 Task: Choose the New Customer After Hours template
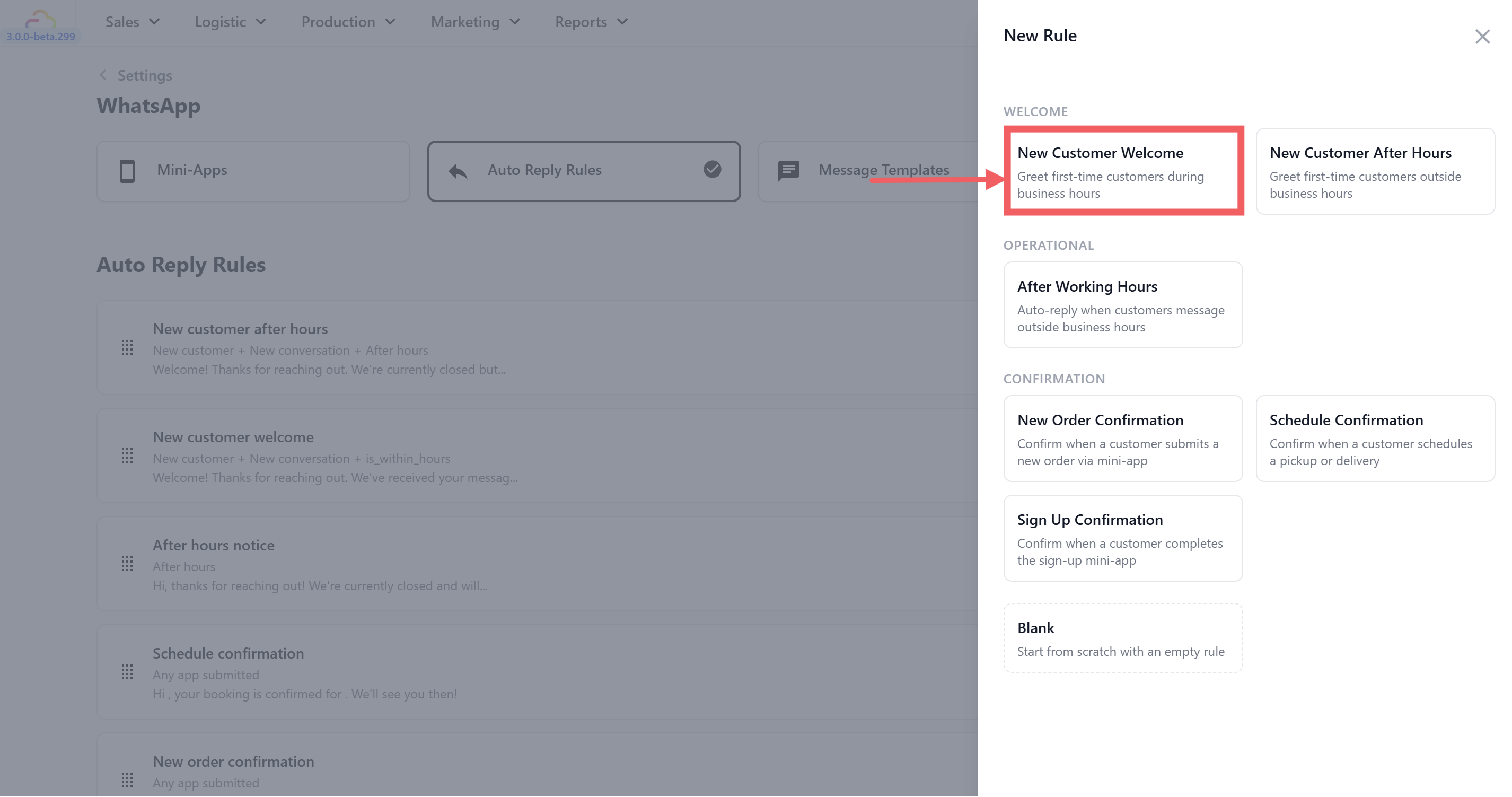click(x=1375, y=171)
